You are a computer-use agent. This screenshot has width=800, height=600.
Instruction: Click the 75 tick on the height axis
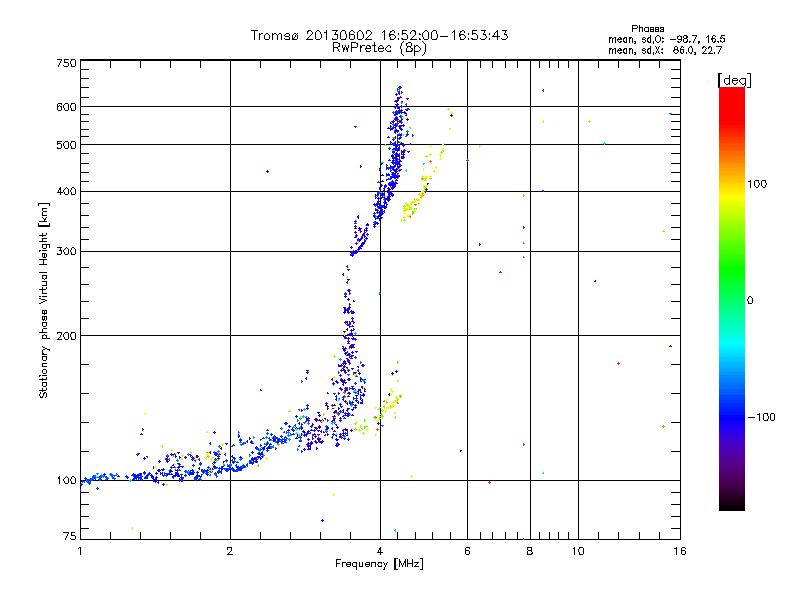point(68,539)
